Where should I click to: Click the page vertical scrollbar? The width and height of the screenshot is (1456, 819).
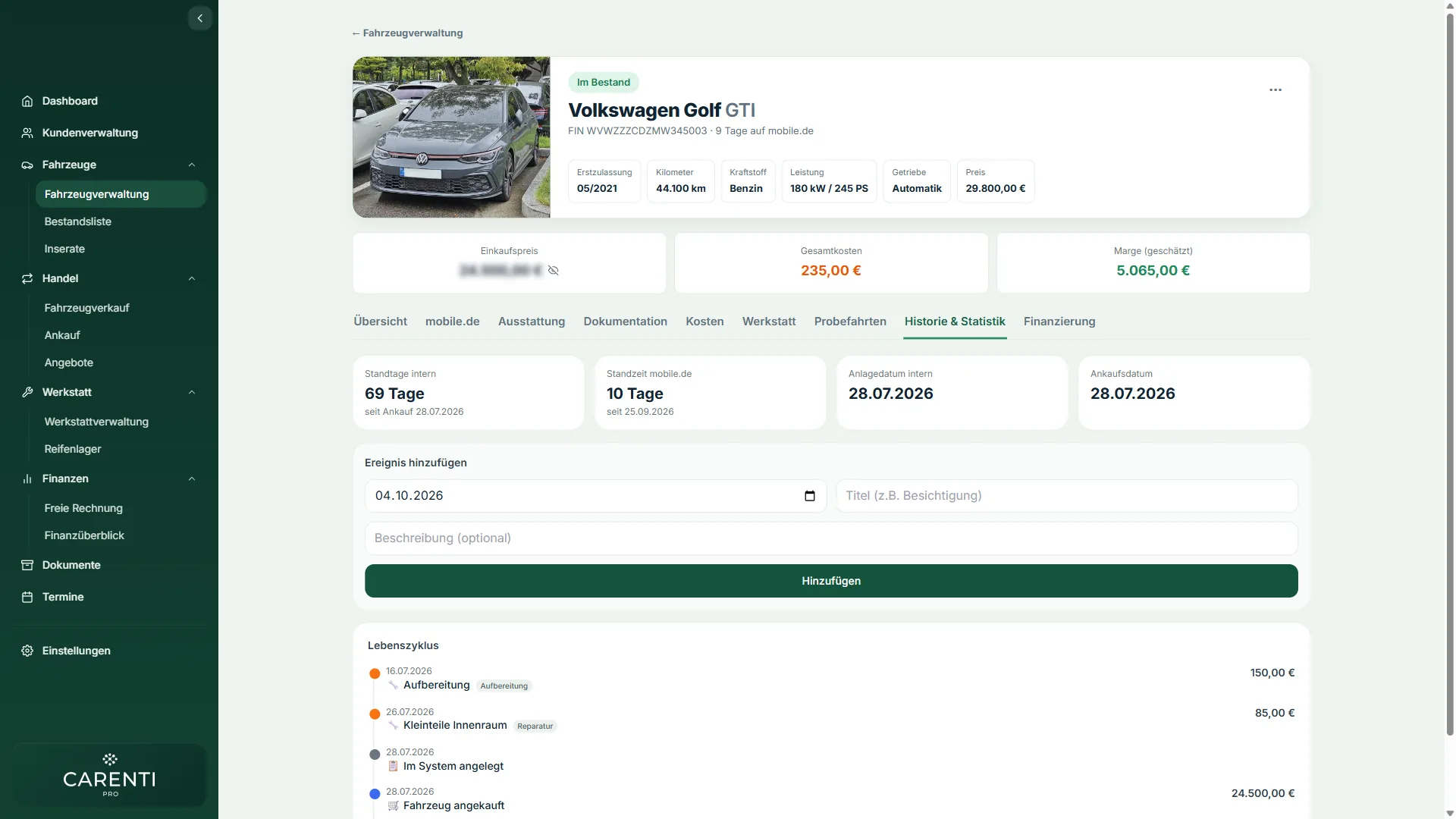click(1450, 370)
